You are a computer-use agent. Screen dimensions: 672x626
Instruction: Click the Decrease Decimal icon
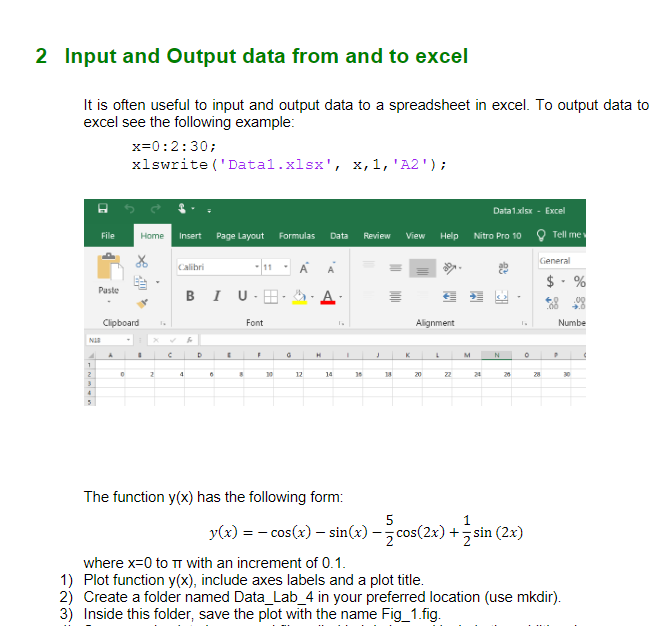click(x=579, y=303)
